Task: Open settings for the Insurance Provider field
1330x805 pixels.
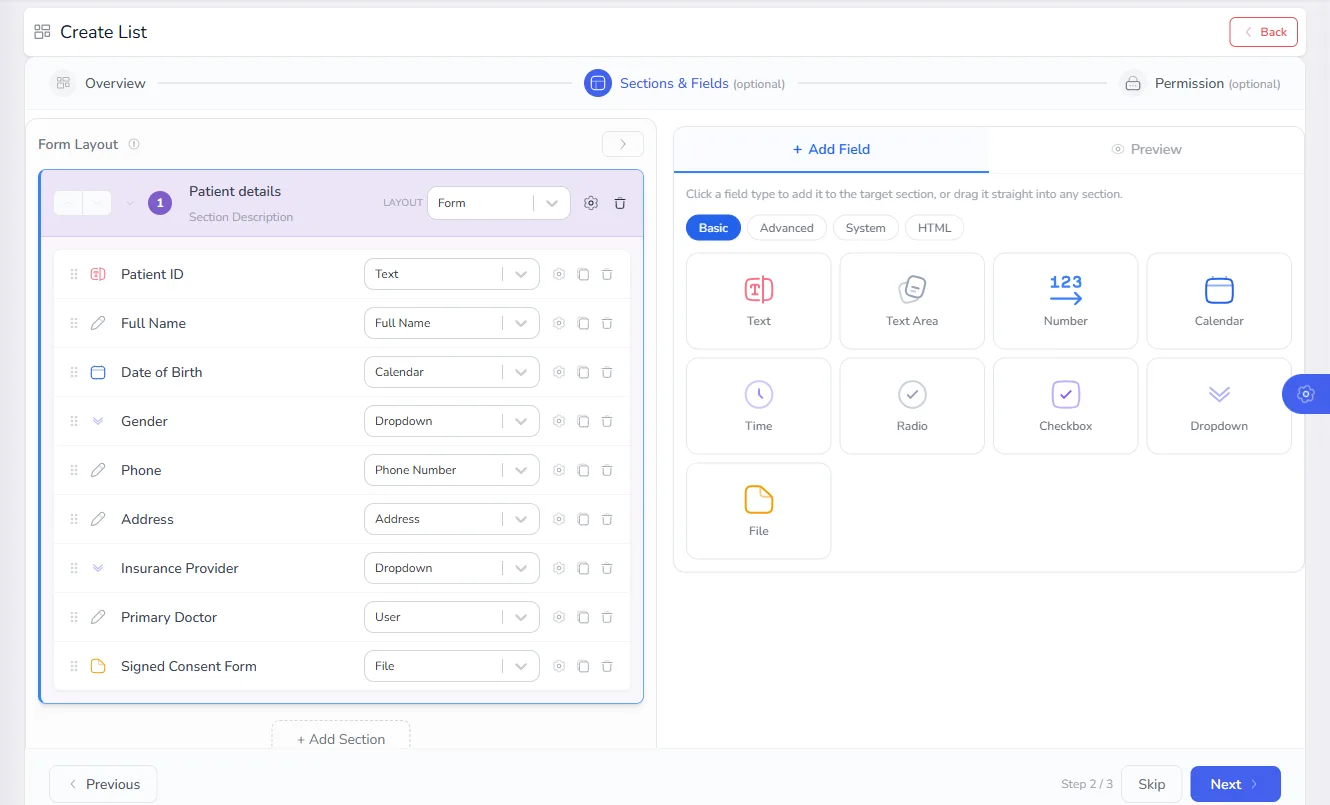Action: (x=559, y=568)
